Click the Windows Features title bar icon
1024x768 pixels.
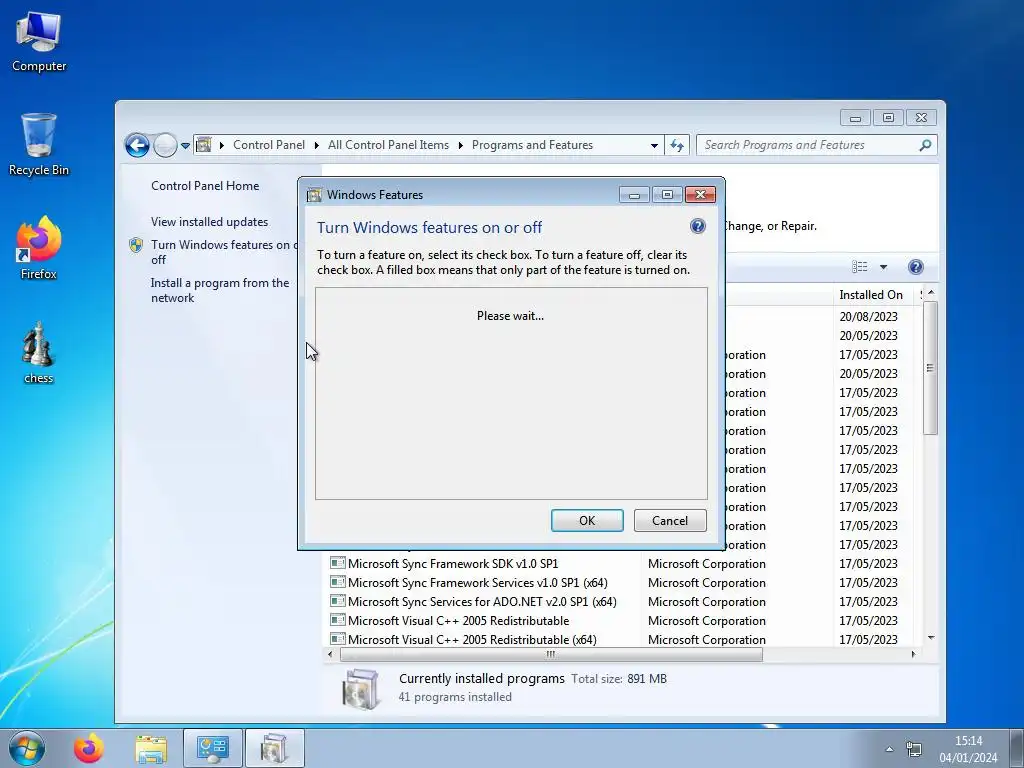314,195
